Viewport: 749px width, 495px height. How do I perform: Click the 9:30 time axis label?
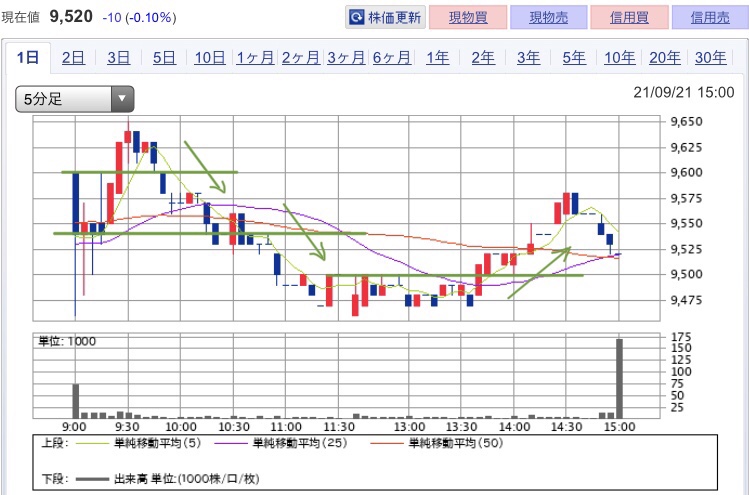(x=128, y=427)
